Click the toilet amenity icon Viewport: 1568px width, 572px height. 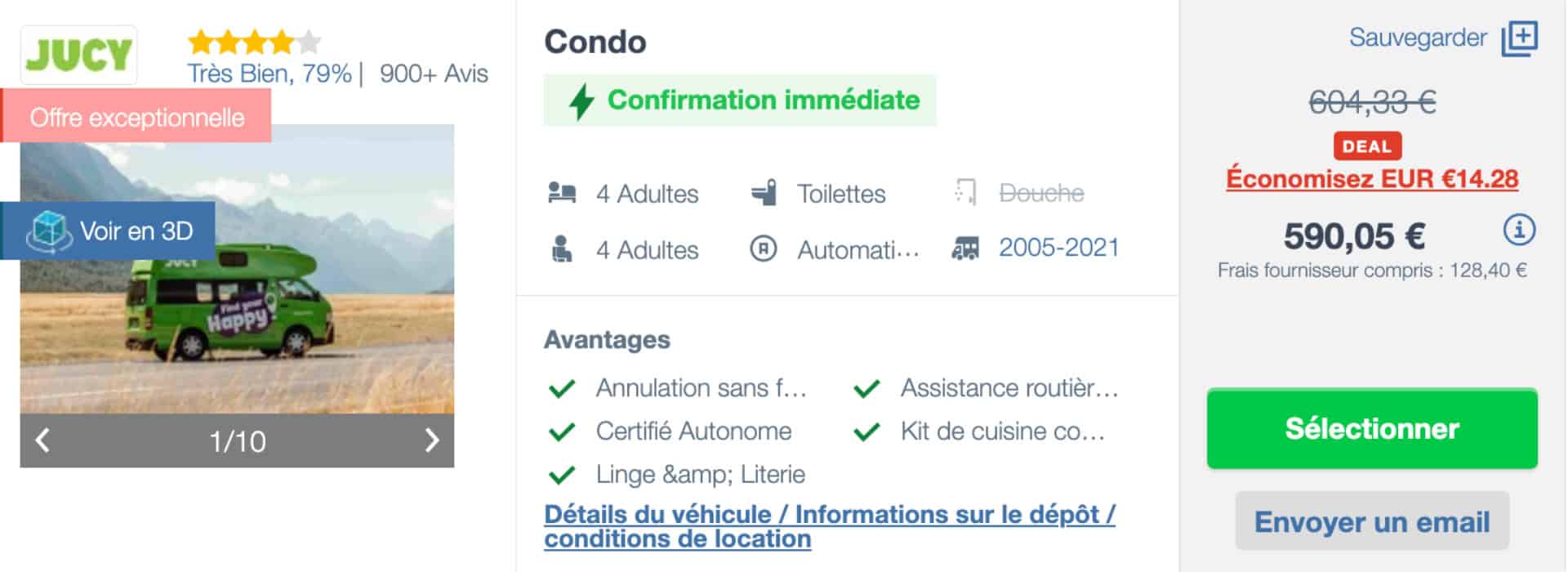(x=764, y=194)
